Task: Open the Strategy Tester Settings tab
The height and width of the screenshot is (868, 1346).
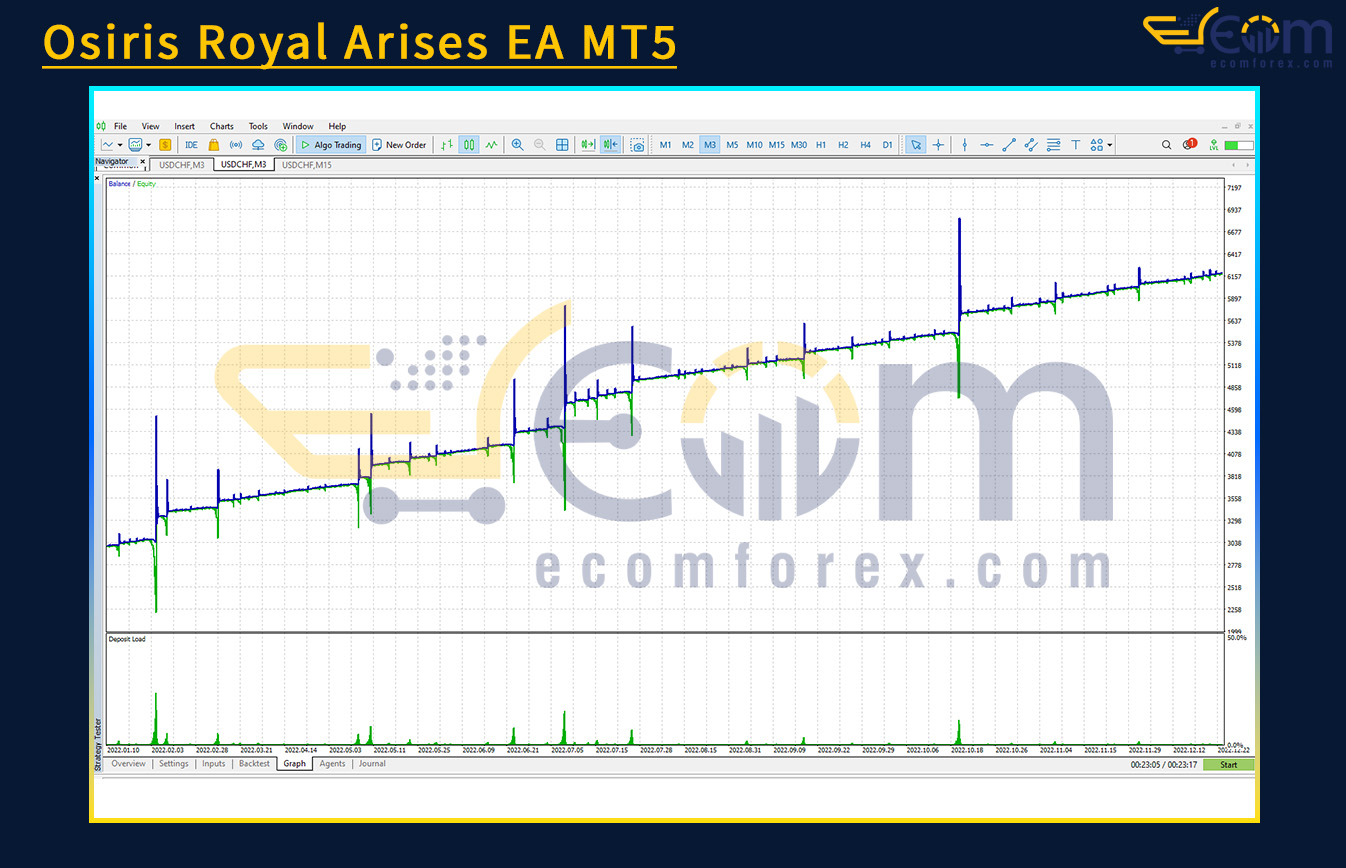Action: pyautogui.click(x=174, y=764)
